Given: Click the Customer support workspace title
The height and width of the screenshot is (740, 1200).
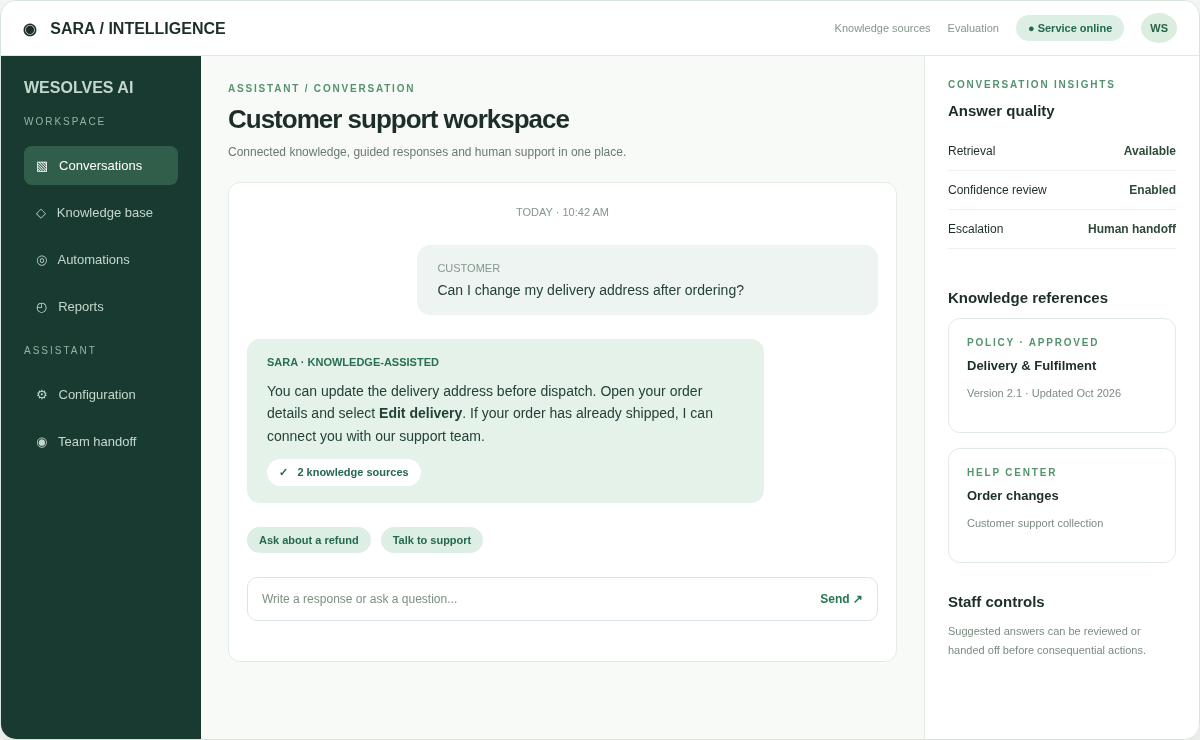Looking at the screenshot, I should [x=398, y=119].
